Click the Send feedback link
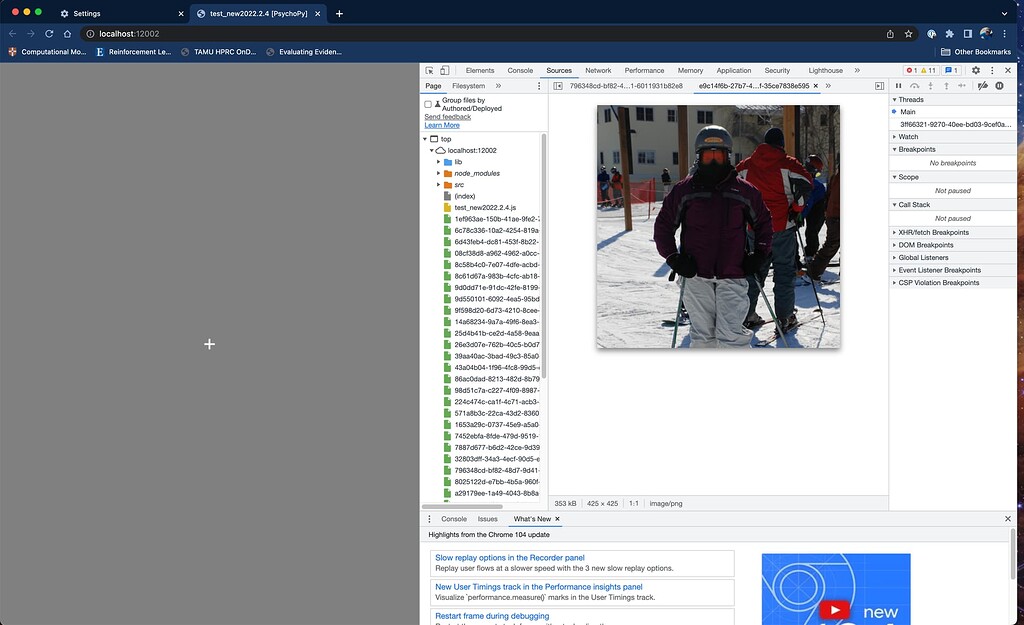The image size is (1024, 625). coord(447,116)
